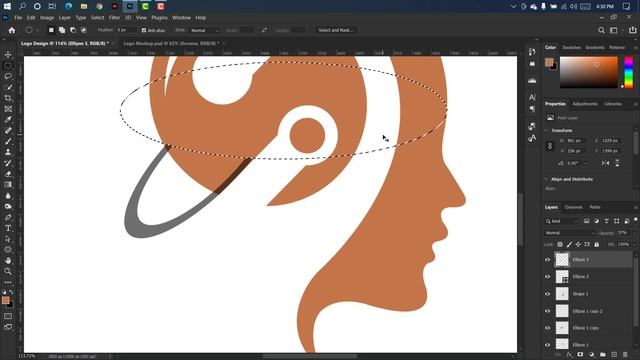Open the Opacity slider arrow

634,233
